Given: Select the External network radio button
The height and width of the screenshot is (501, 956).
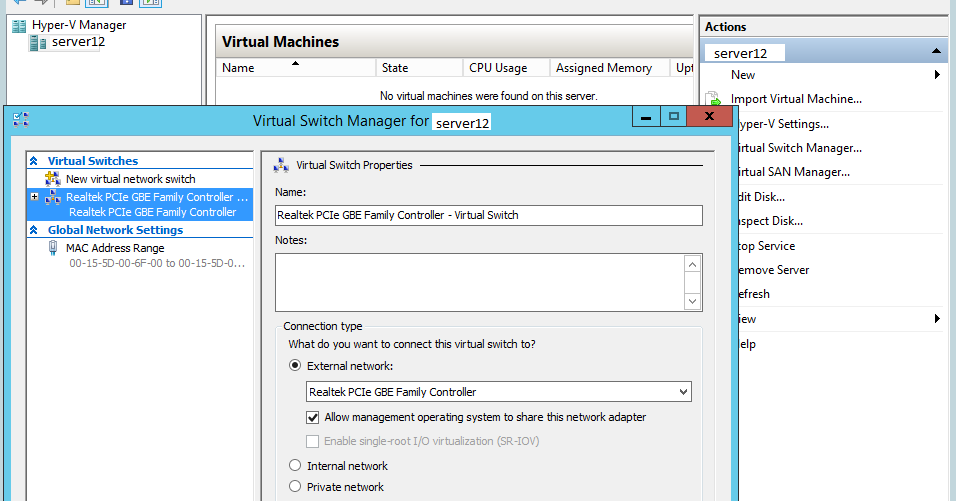Looking at the screenshot, I should click(x=295, y=366).
